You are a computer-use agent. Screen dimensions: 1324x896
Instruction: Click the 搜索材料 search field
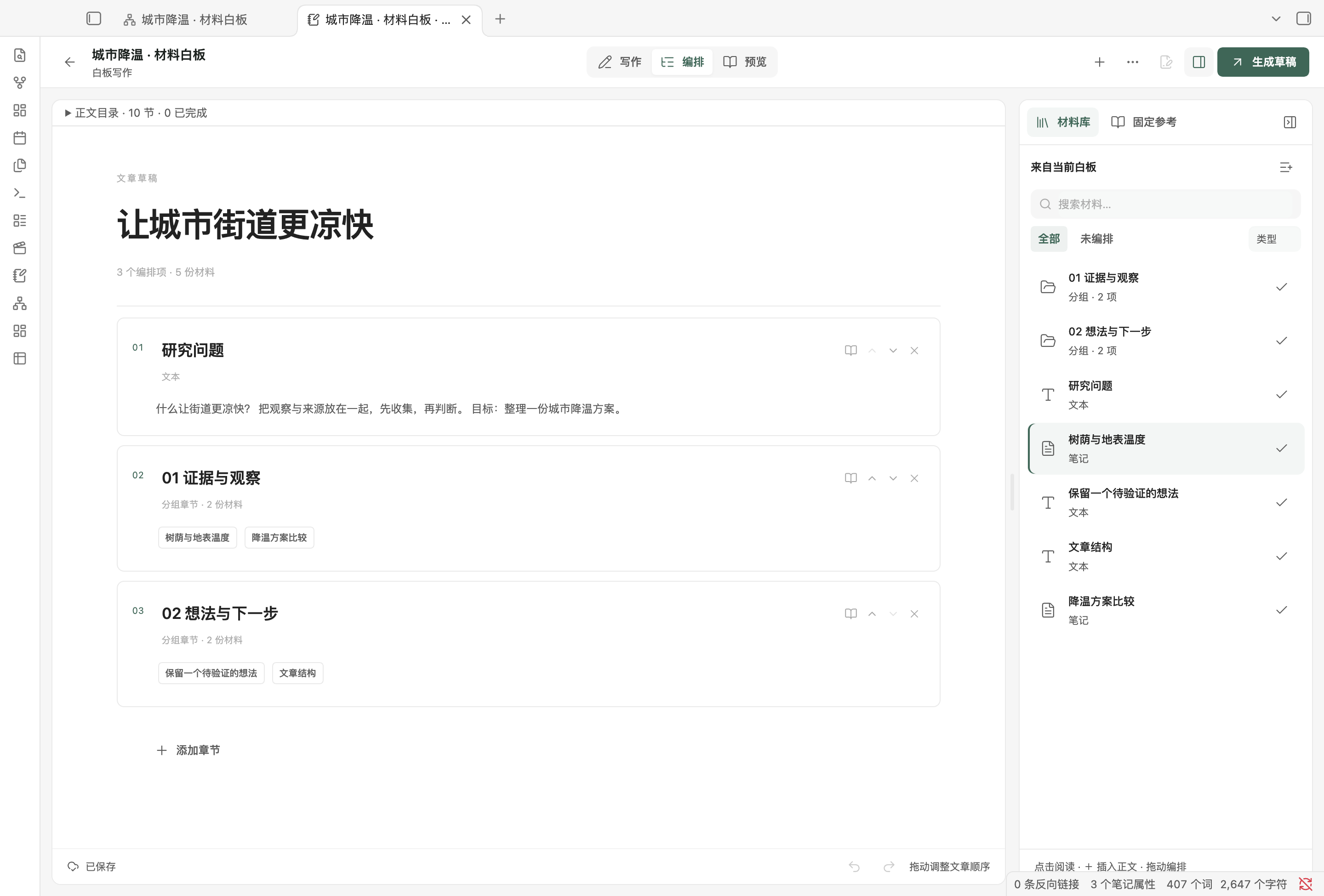point(1165,204)
